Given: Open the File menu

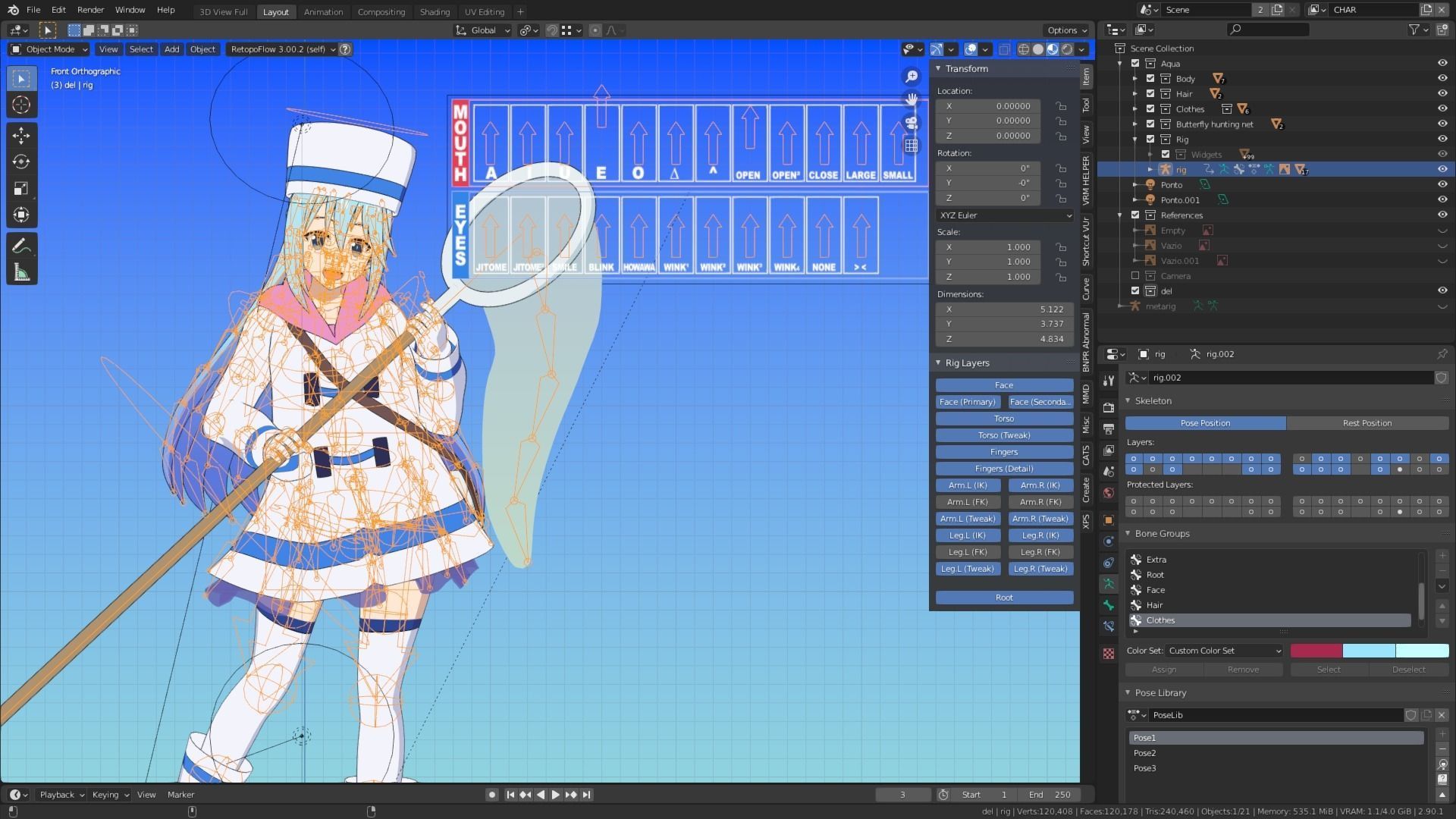Looking at the screenshot, I should 33,11.
